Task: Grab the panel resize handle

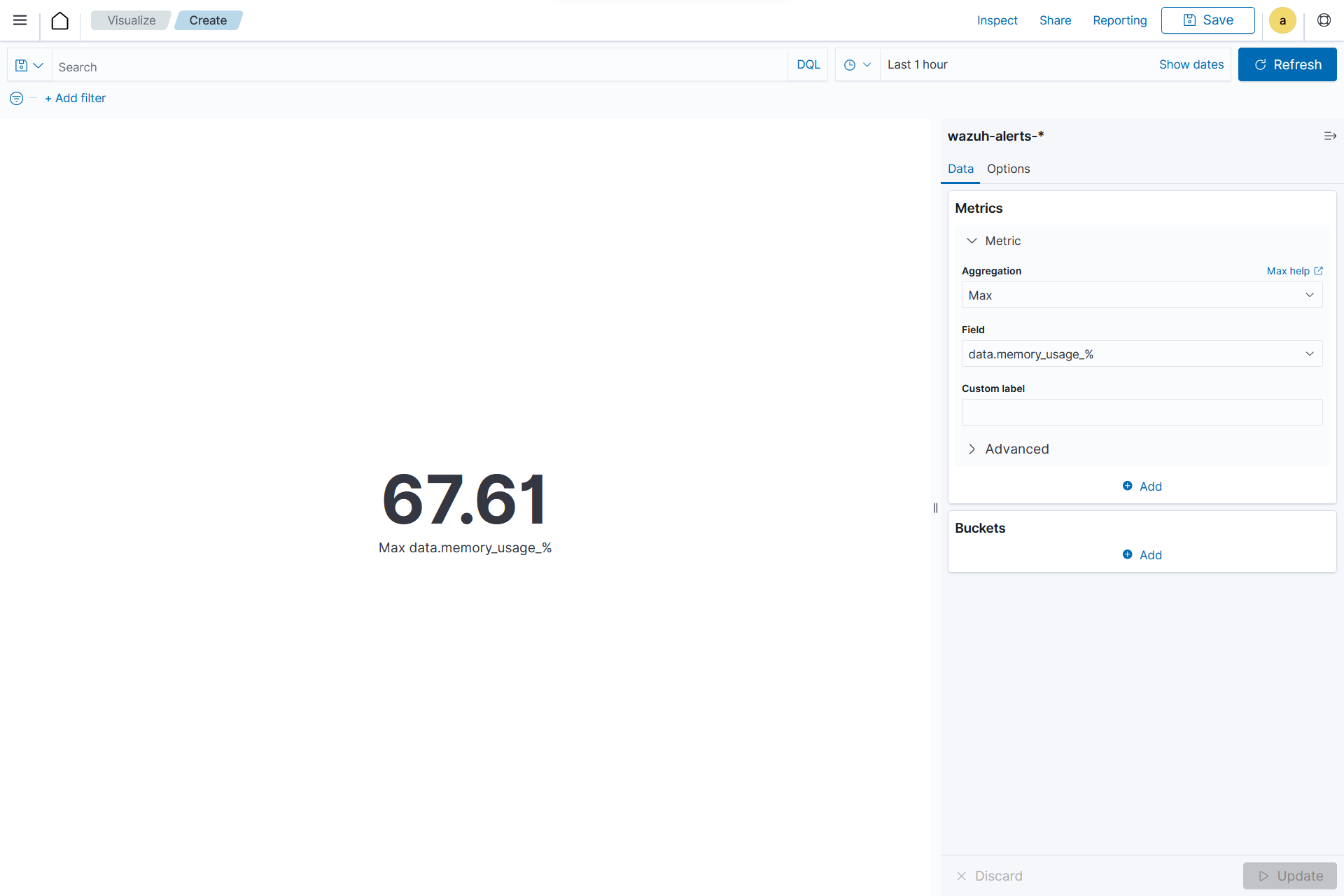Action: pyautogui.click(x=935, y=508)
